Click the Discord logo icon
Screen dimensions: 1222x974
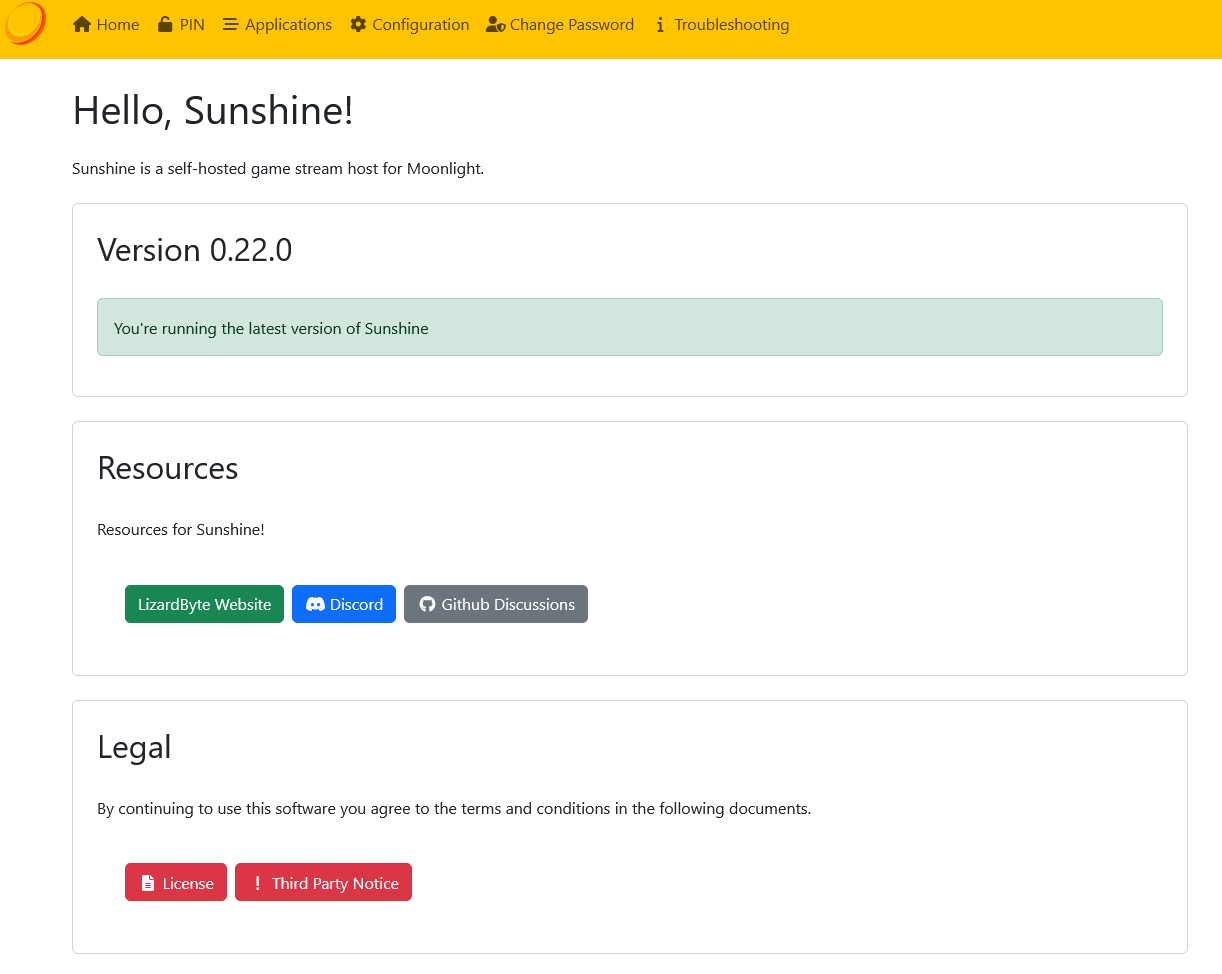(315, 604)
